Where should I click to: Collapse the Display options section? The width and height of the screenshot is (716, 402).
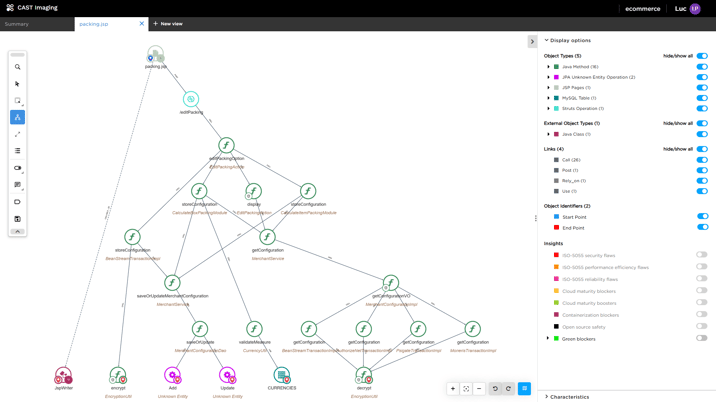547,41
